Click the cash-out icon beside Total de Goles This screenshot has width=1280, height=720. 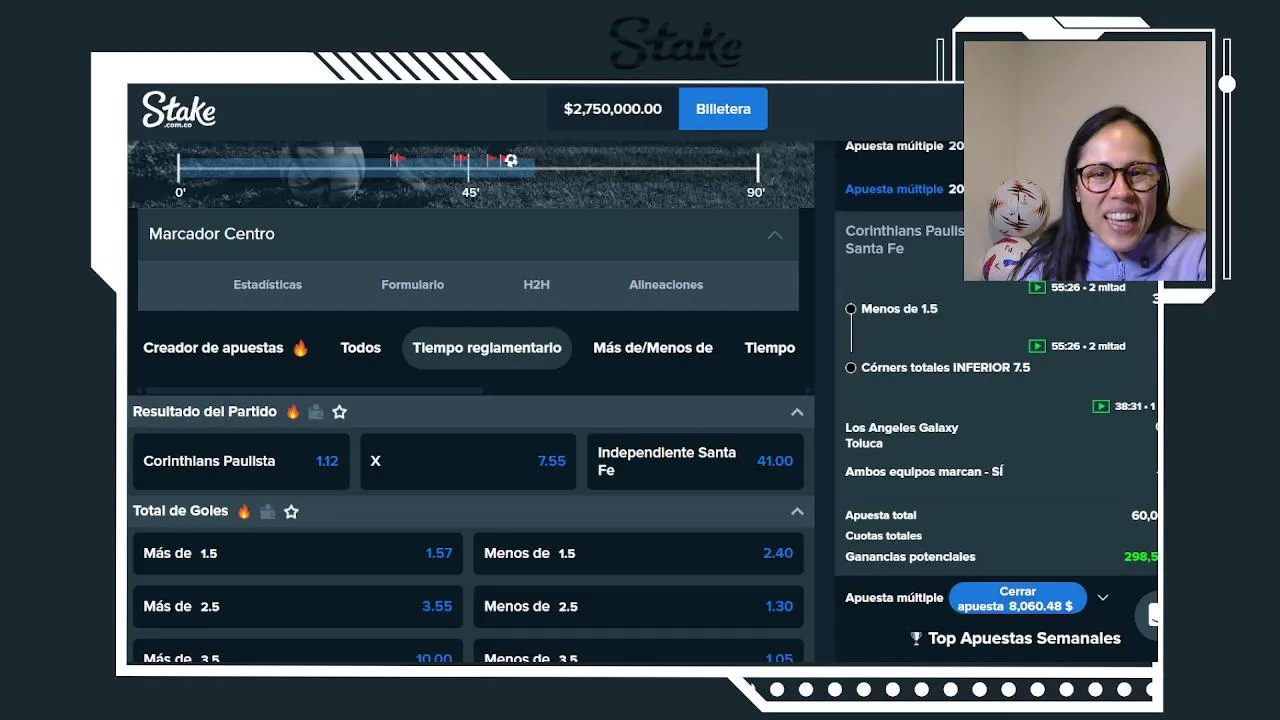[x=267, y=511]
